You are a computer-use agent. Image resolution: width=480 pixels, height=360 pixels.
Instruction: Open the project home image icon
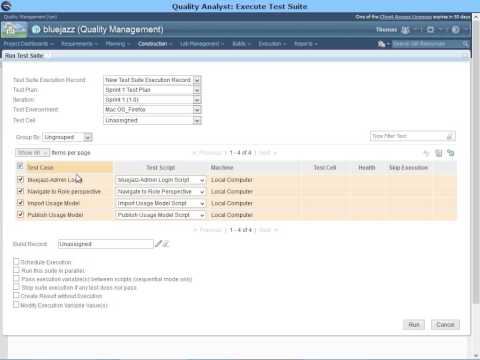(x=14, y=30)
